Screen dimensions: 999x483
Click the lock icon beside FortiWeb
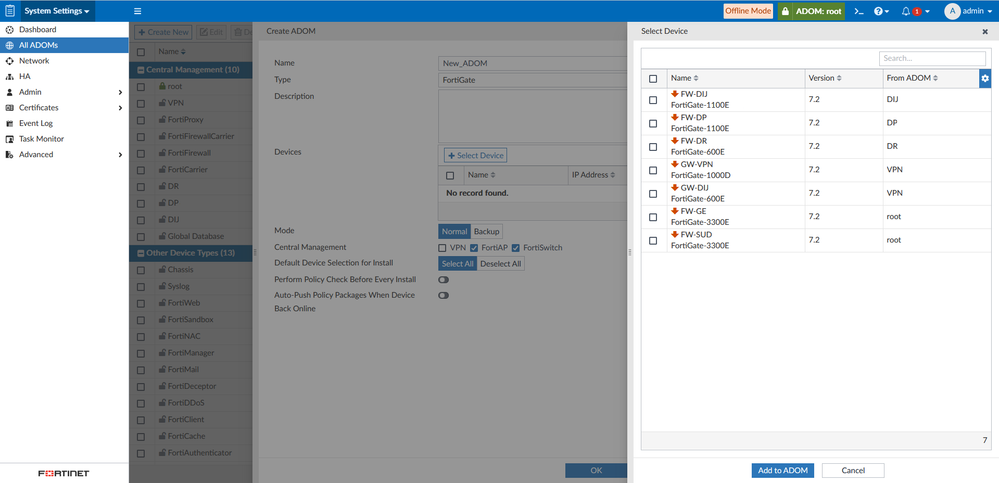pos(162,303)
